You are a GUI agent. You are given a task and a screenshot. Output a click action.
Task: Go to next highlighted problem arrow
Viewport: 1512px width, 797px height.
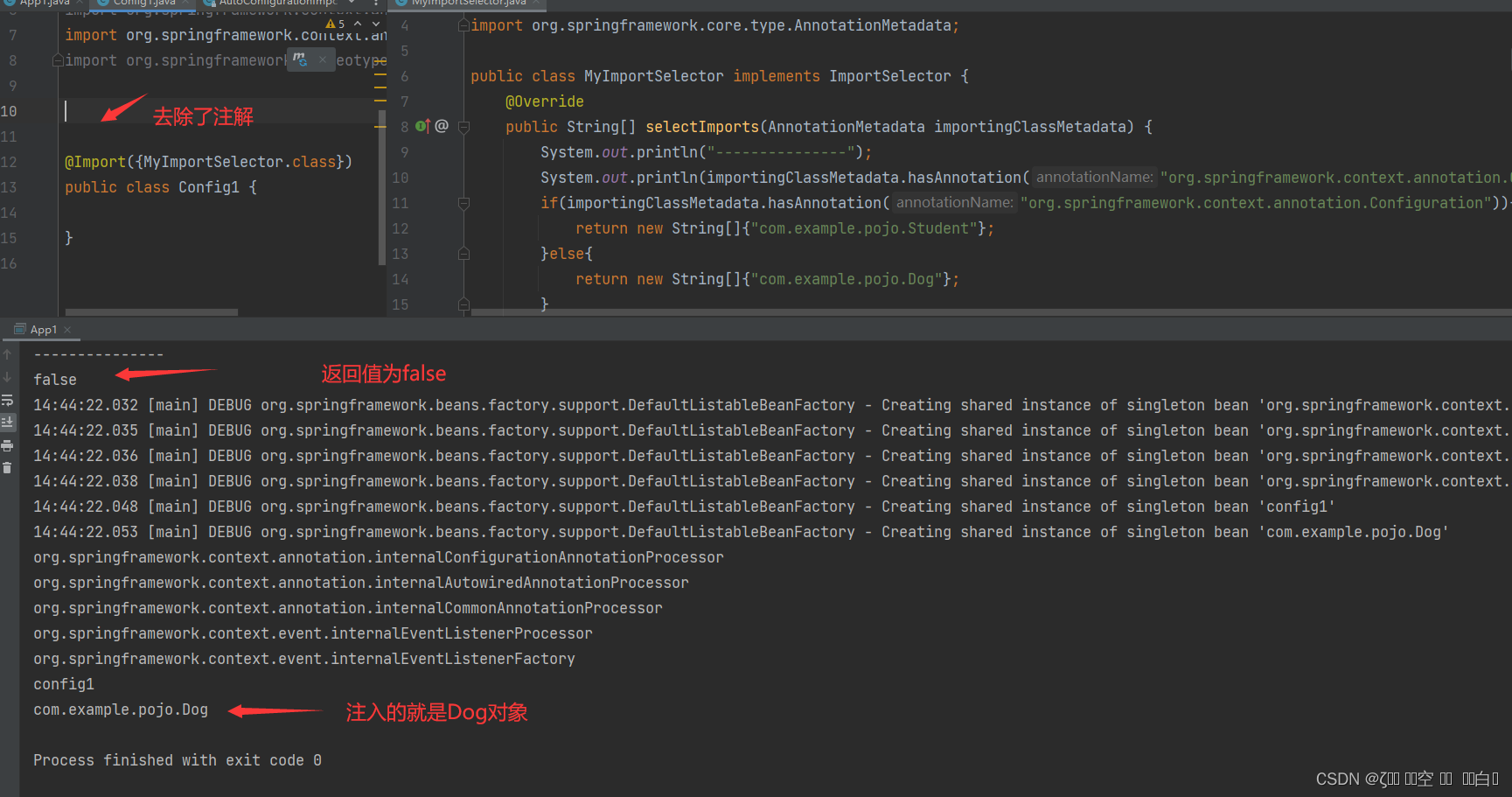click(x=375, y=24)
